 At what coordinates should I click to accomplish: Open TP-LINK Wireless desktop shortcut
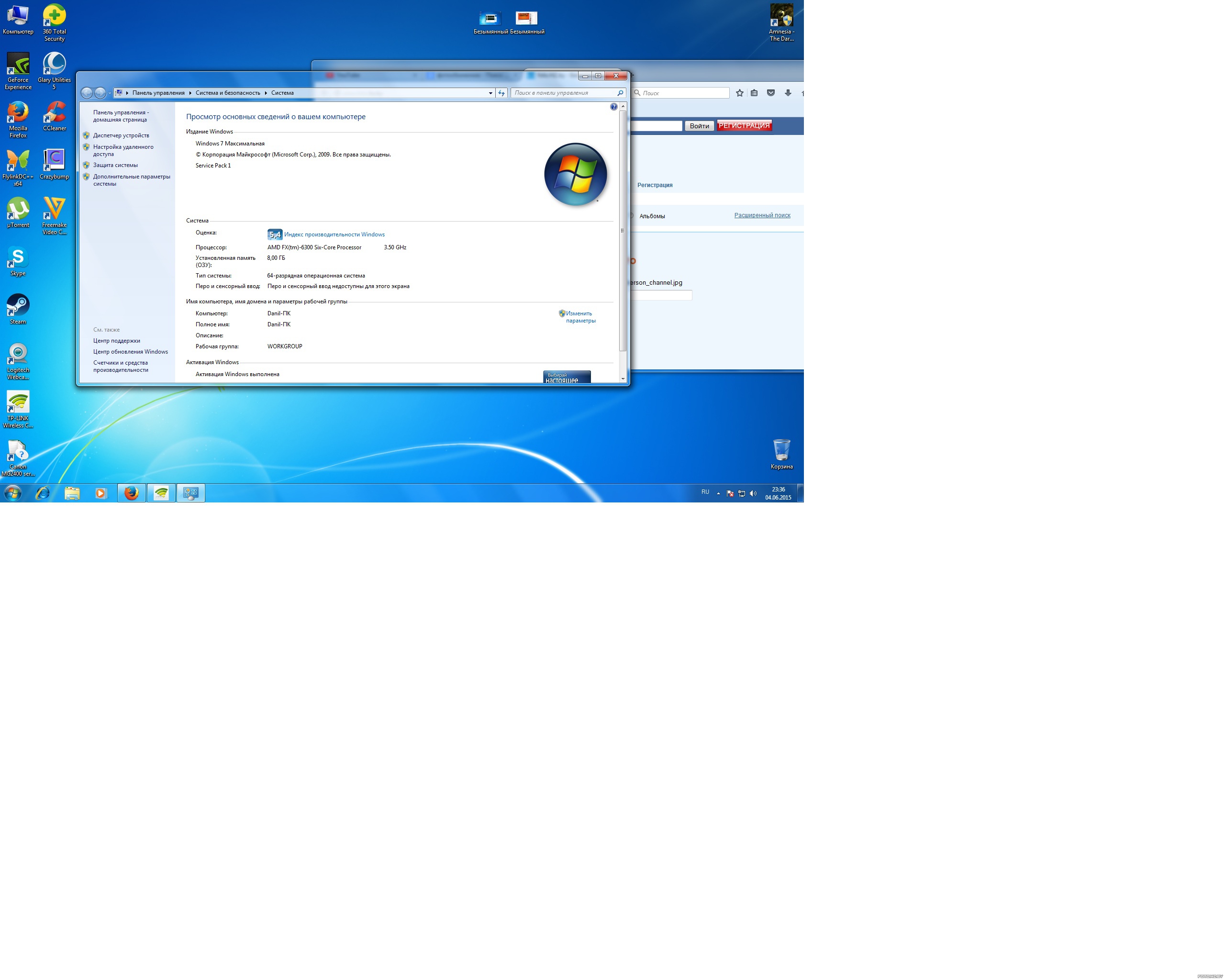(x=18, y=410)
